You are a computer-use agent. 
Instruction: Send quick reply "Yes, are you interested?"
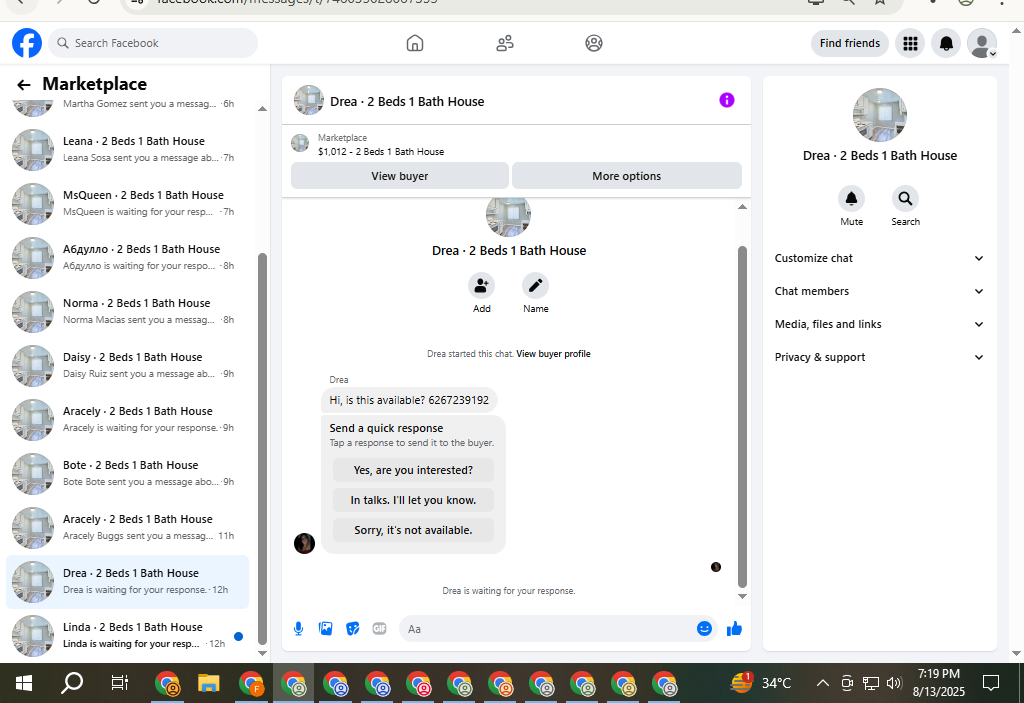coord(413,470)
